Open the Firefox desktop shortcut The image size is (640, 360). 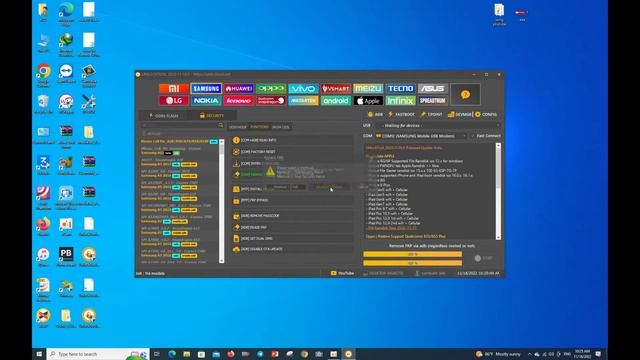[43, 227]
